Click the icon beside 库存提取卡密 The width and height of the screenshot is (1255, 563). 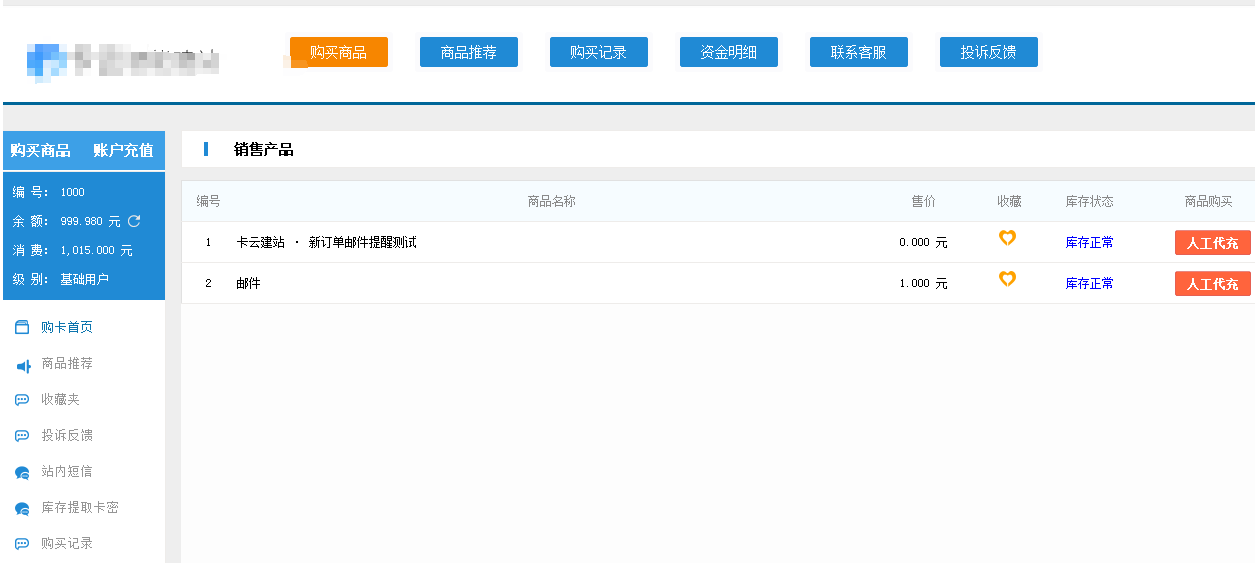tap(22, 508)
